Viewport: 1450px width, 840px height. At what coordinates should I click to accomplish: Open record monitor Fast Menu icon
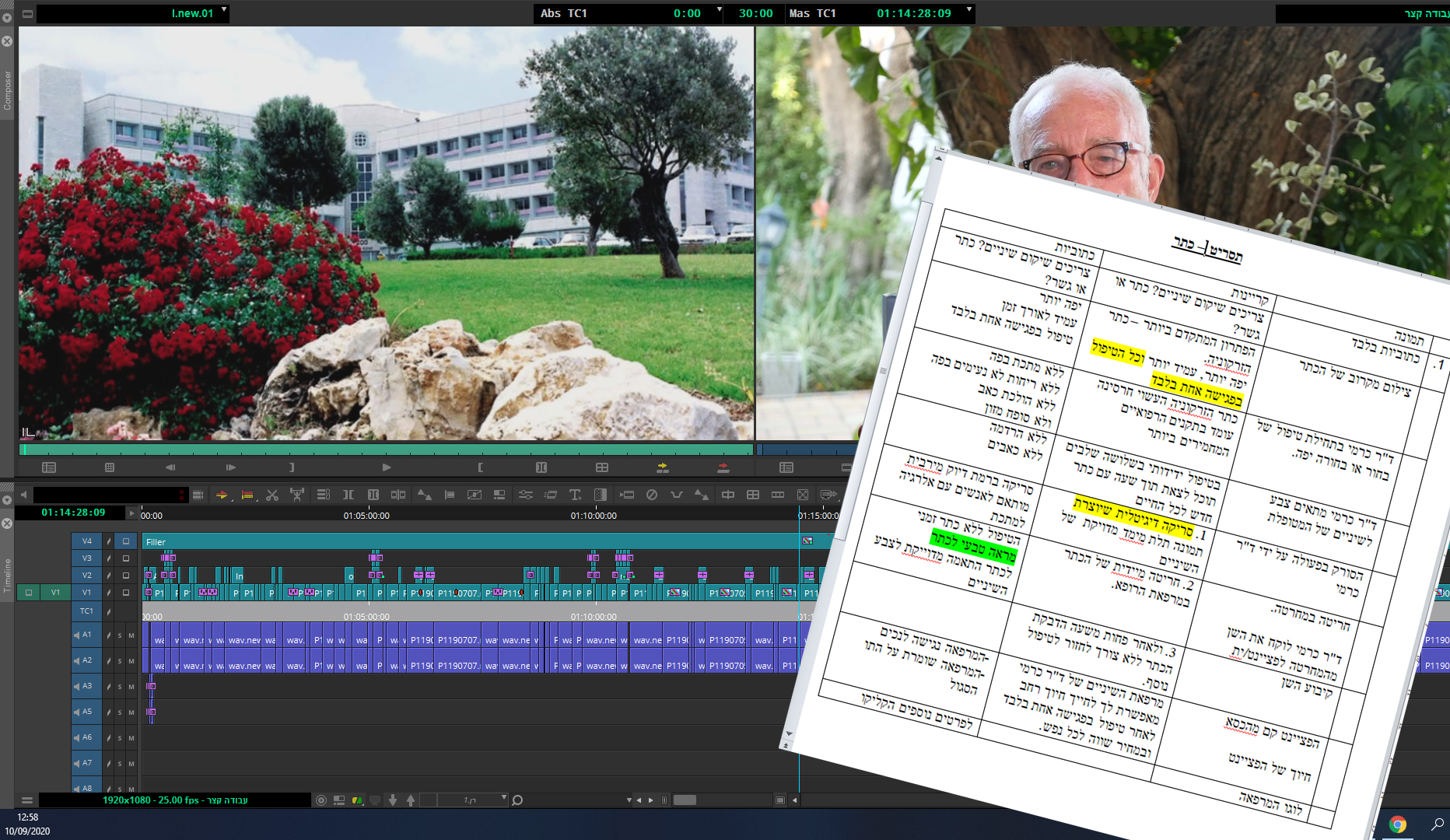(x=786, y=467)
